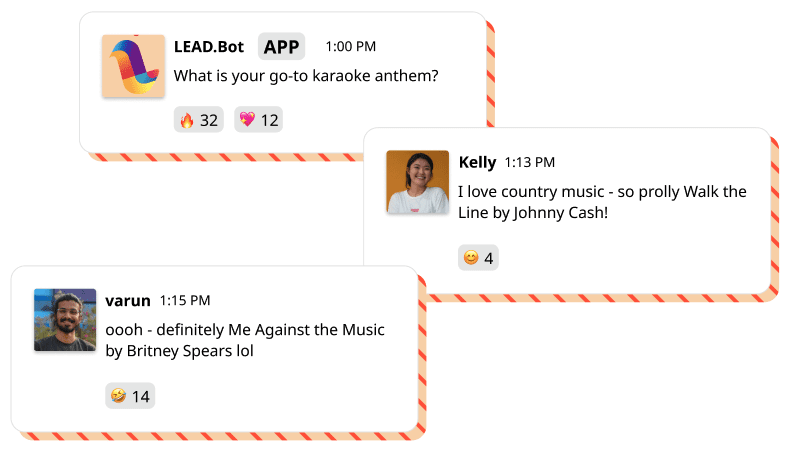Toggle the fire emoji reaction with 32
The height and width of the screenshot is (451, 790).
pyautogui.click(x=198, y=120)
